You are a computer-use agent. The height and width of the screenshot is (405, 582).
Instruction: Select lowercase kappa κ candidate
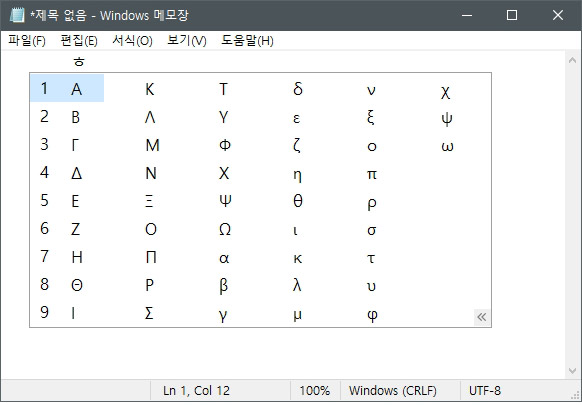297,258
